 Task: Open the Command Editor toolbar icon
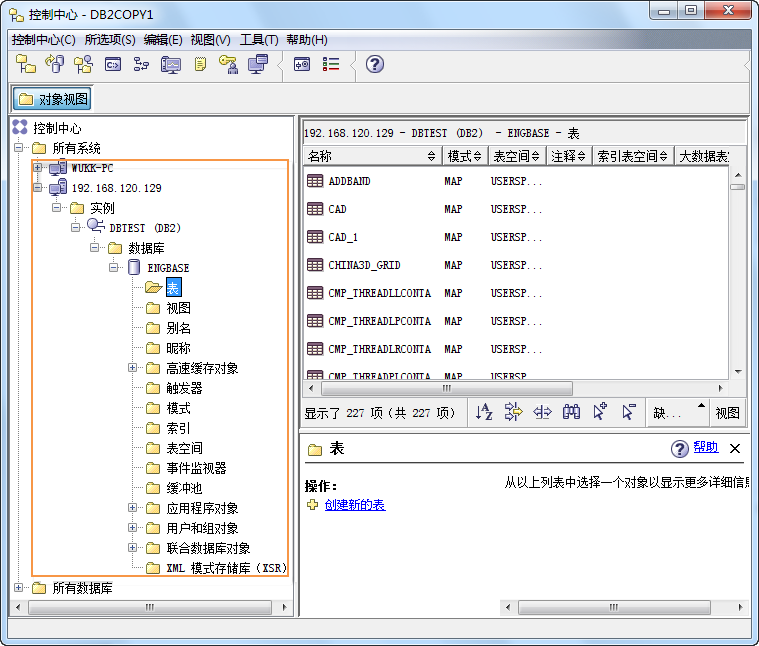pos(113,65)
